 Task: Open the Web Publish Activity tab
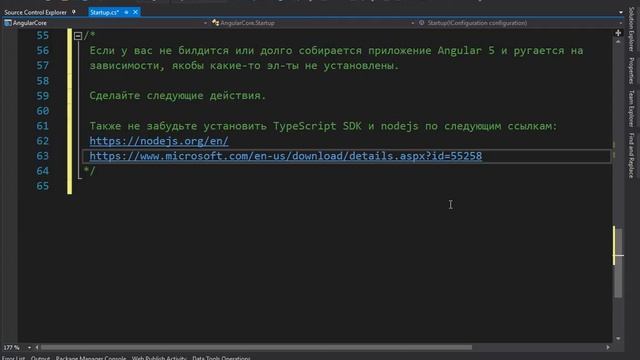159,358
